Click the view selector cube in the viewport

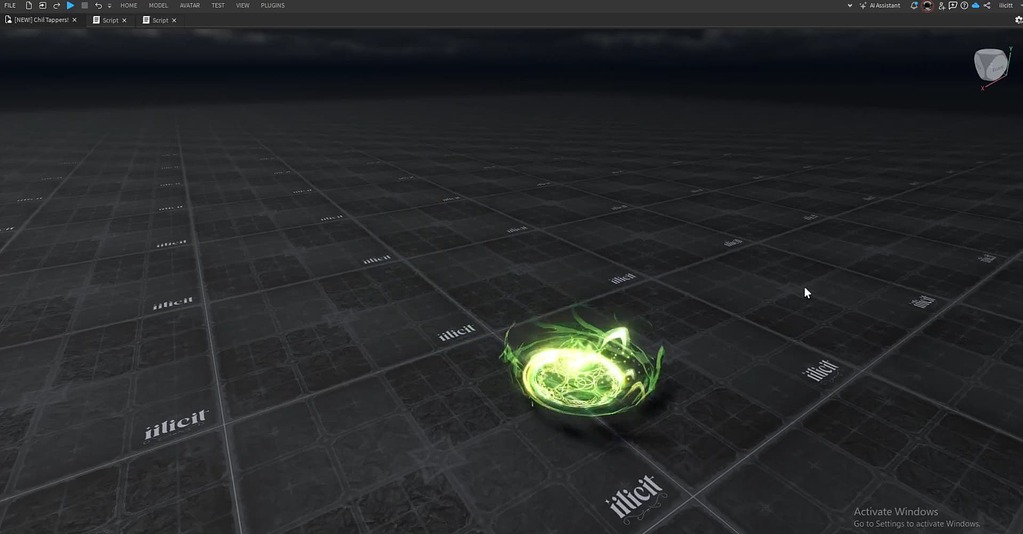pos(990,65)
